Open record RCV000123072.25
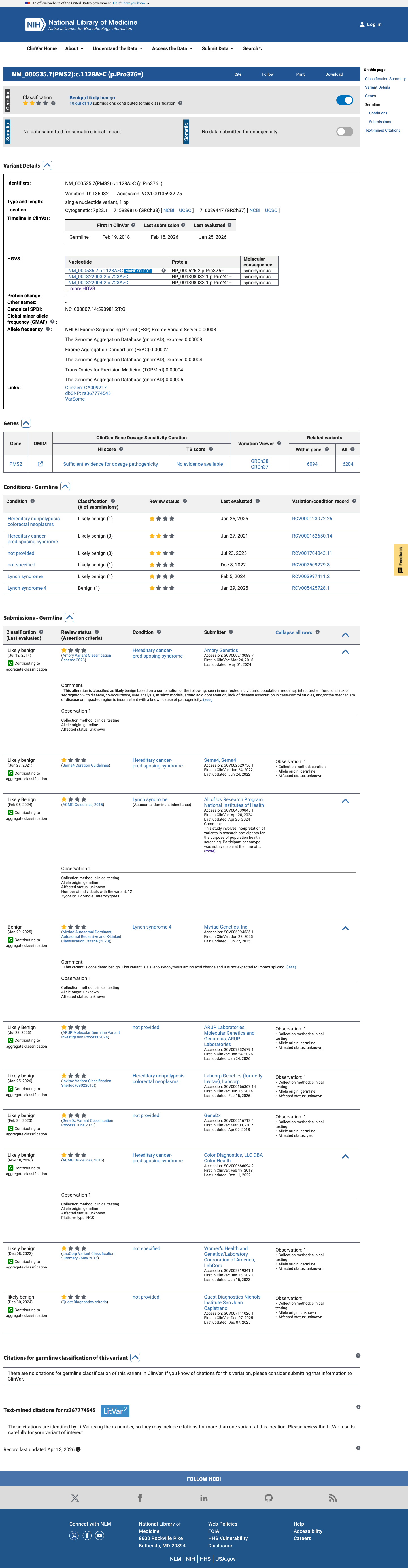 point(312,519)
